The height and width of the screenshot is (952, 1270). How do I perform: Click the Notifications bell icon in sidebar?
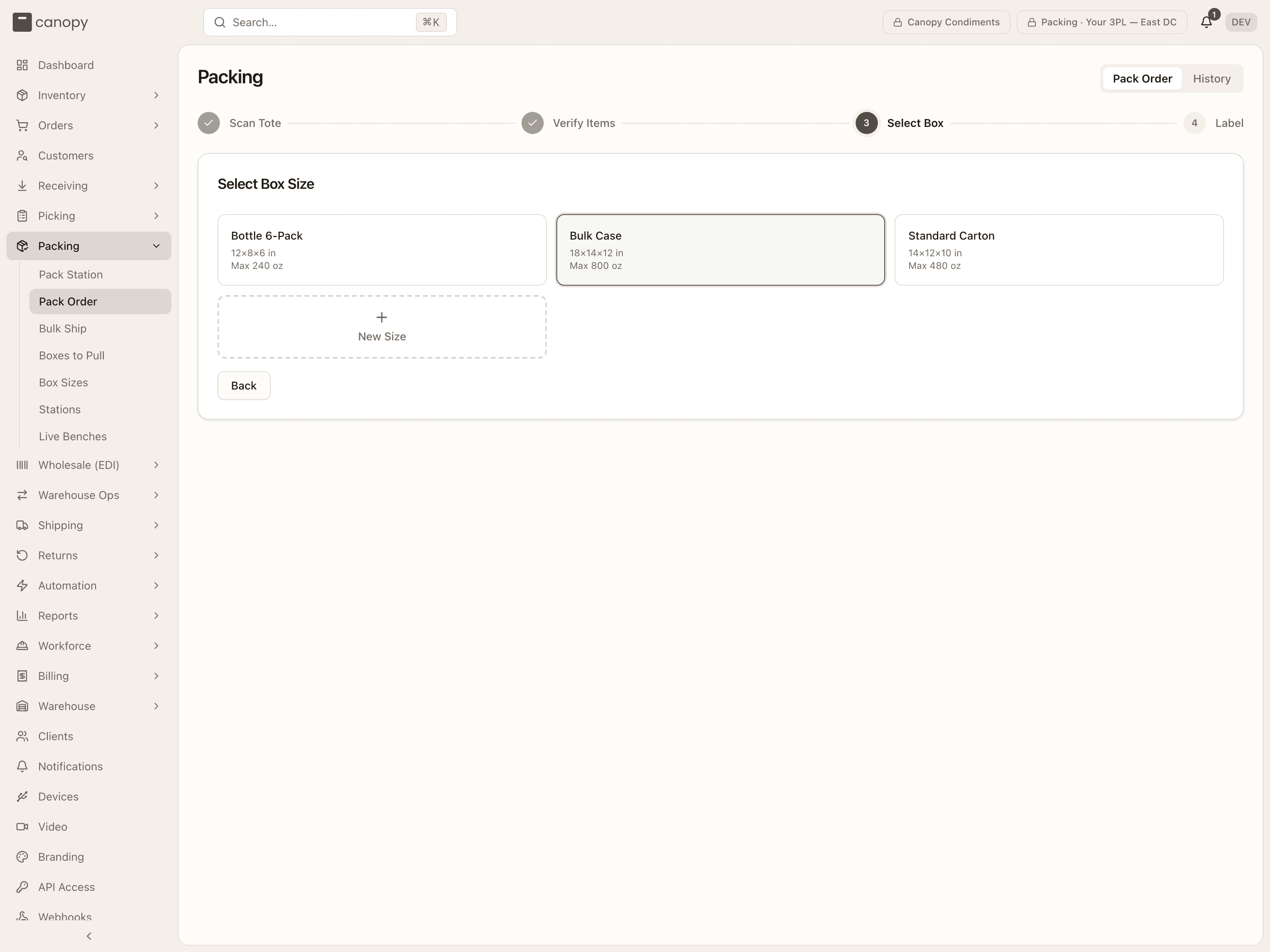(22, 766)
